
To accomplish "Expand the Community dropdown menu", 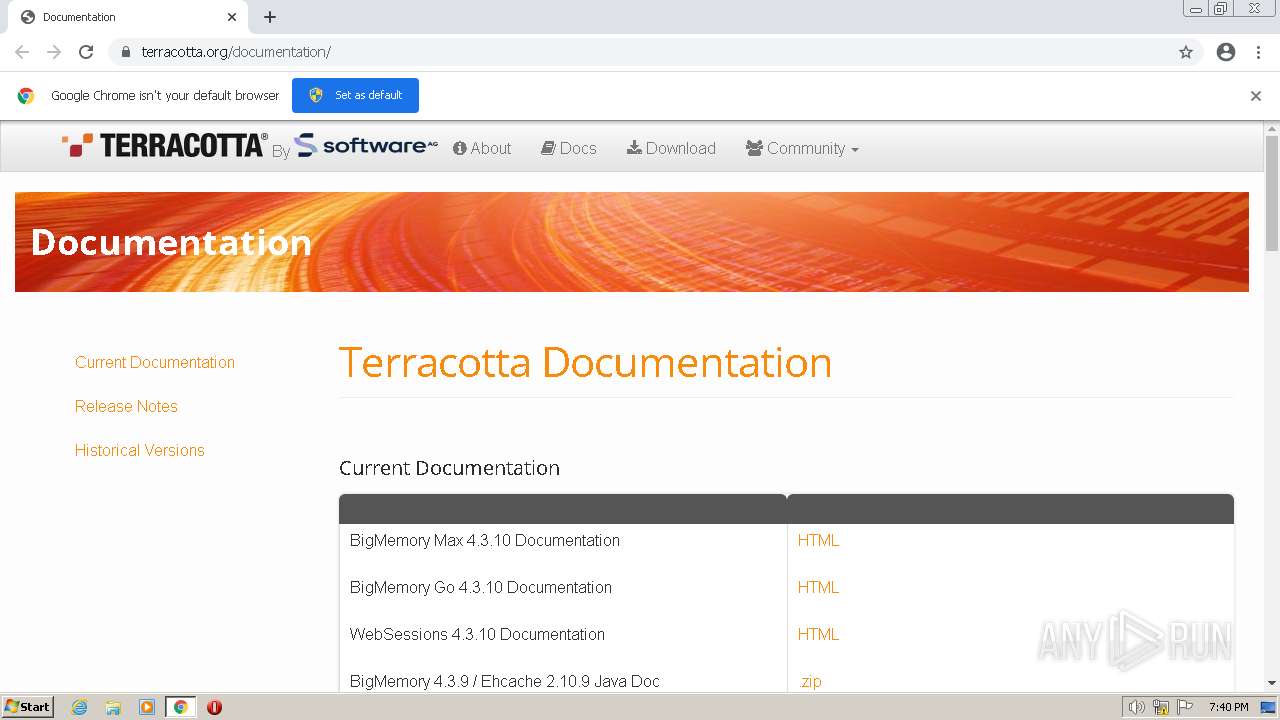I will pos(802,148).
